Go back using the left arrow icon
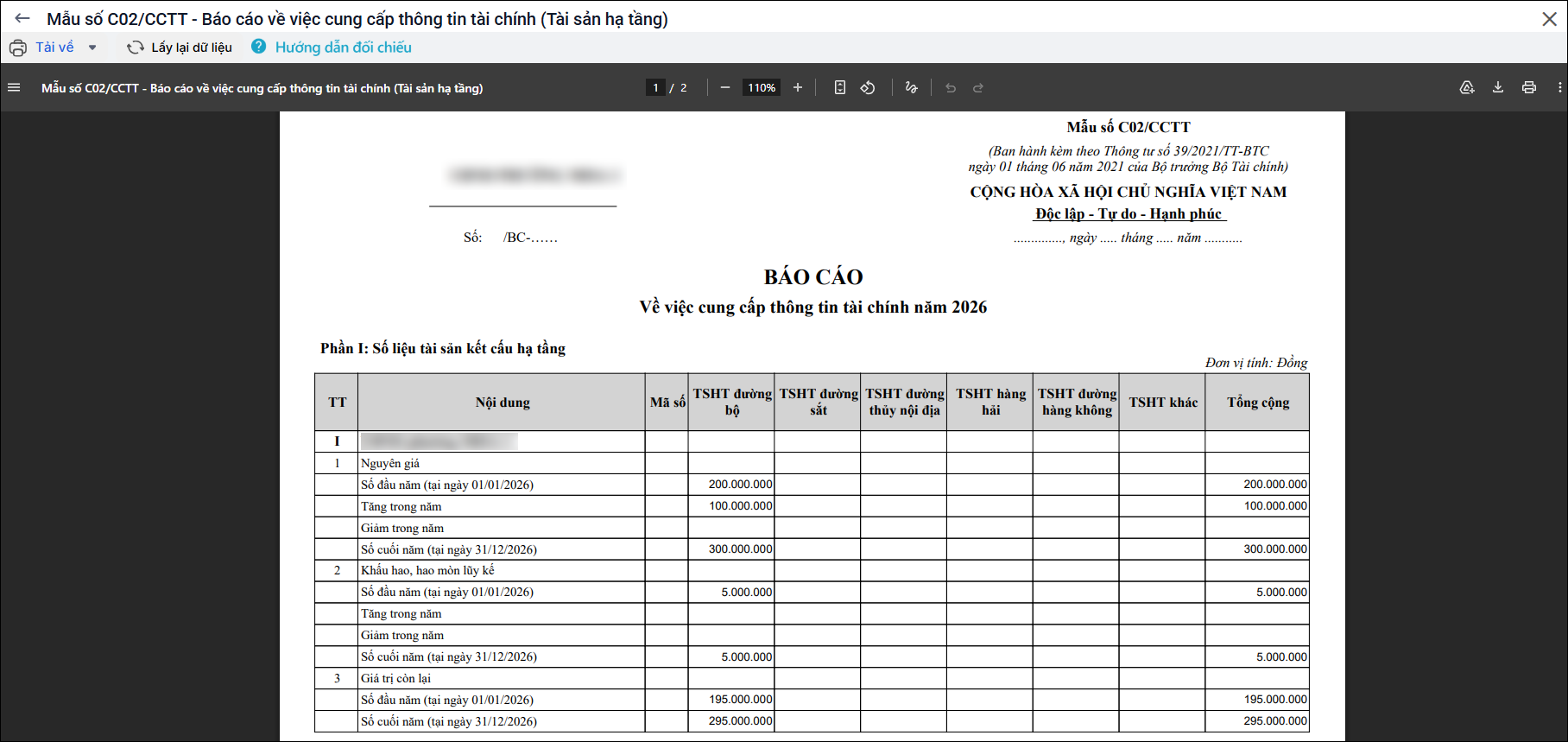The image size is (1568, 742). [22, 18]
